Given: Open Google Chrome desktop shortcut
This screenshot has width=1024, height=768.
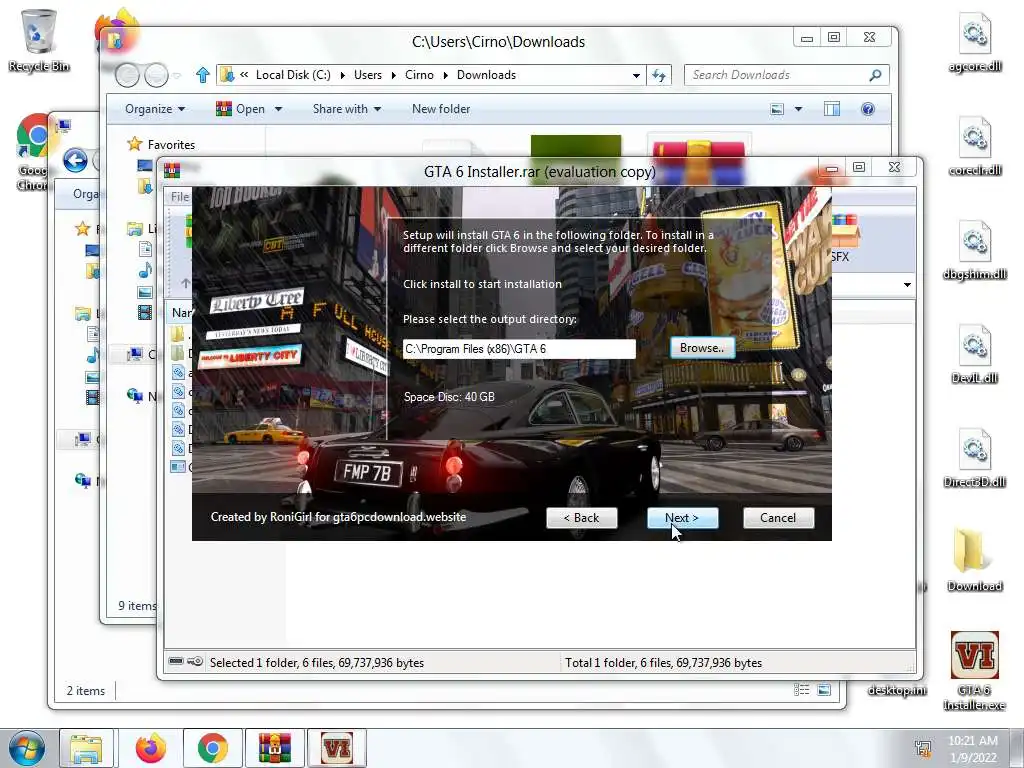Looking at the screenshot, I should coord(31,152).
